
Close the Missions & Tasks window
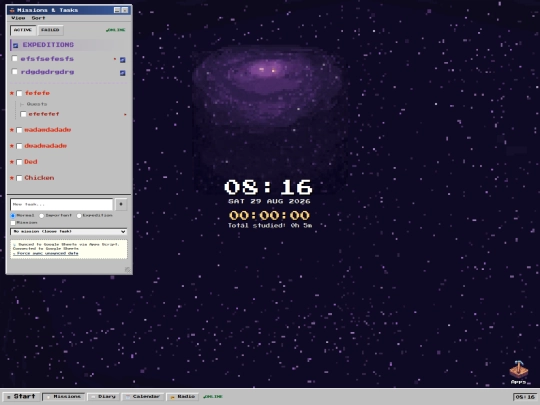[125, 10]
